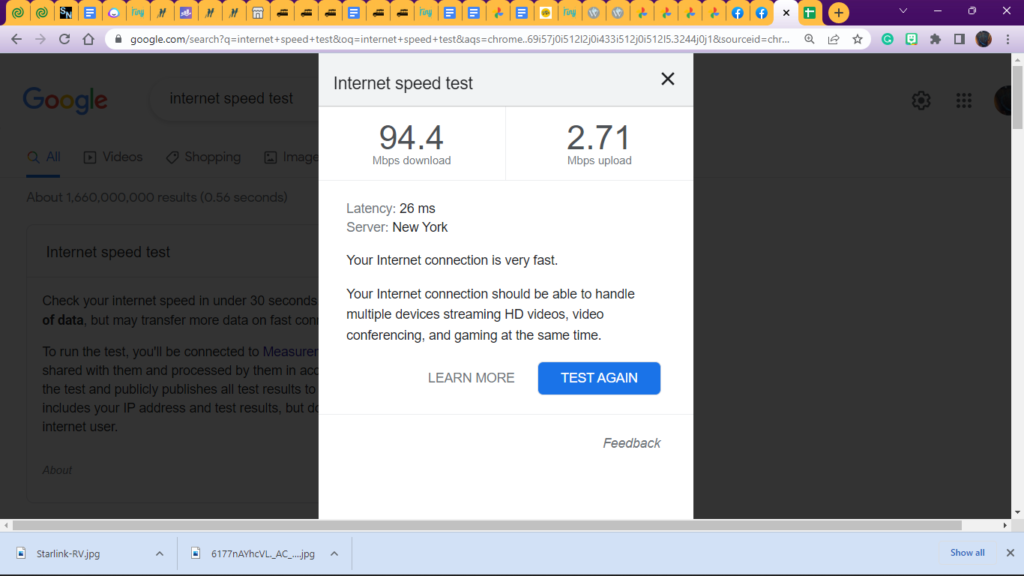The image size is (1024, 576).
Task: Click the 26 ms latency value
Action: pyautogui.click(x=417, y=208)
